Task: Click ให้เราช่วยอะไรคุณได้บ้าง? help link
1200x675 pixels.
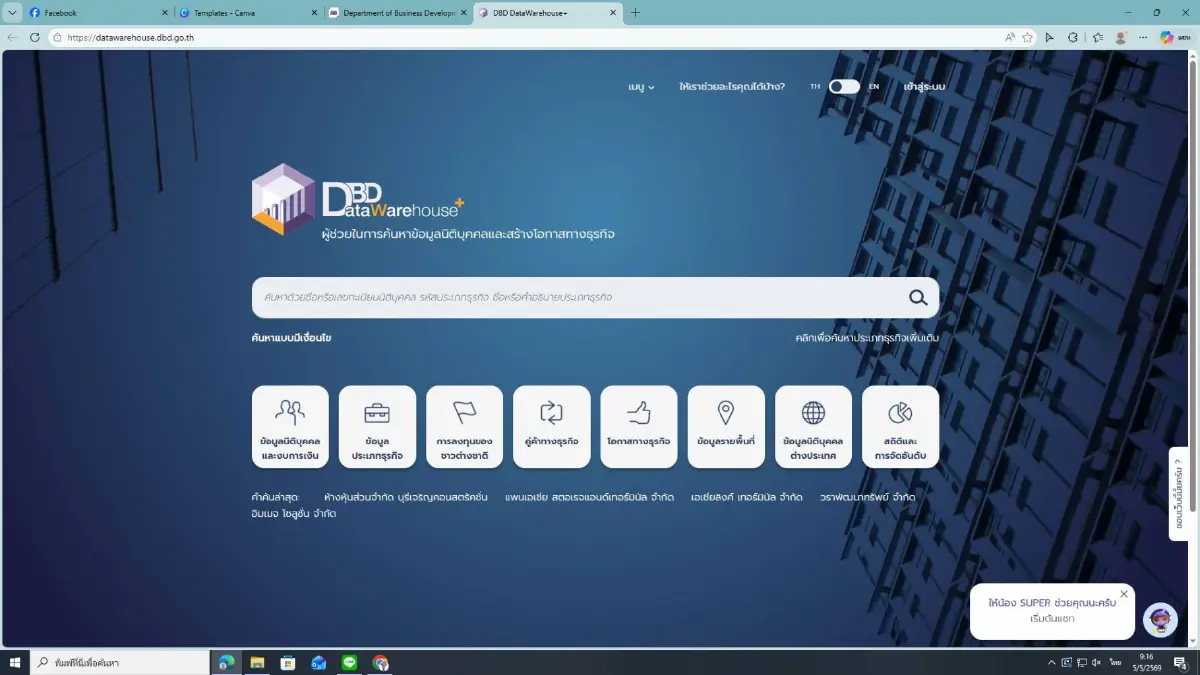Action: coord(732,87)
